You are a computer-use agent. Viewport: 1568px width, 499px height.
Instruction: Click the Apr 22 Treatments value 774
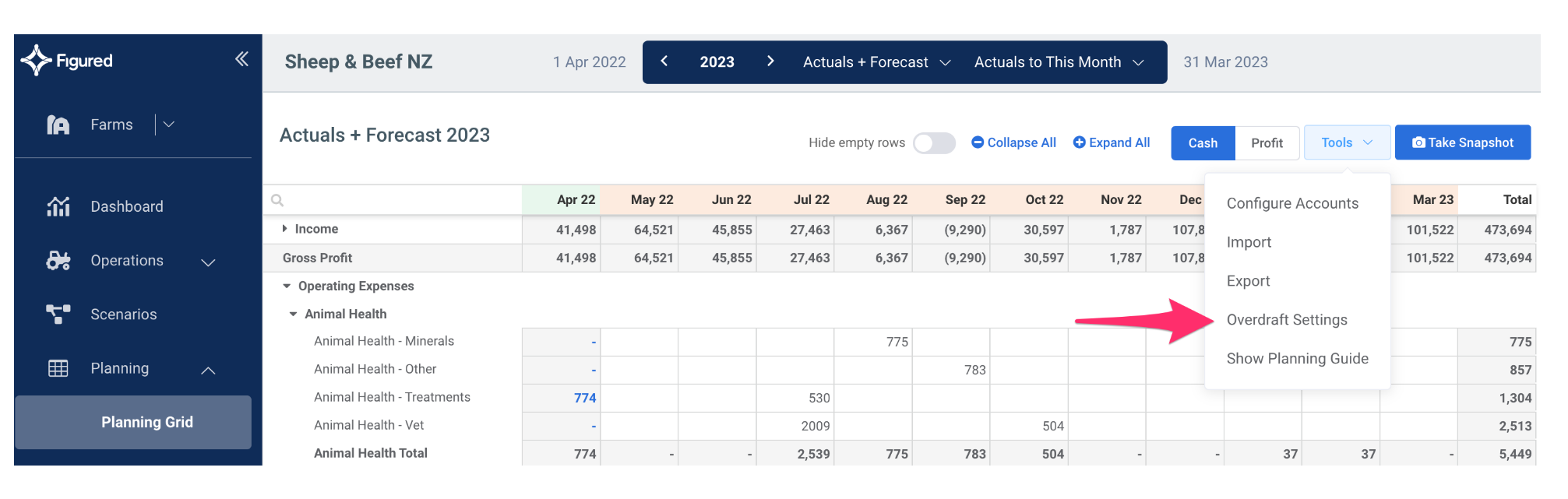(584, 398)
